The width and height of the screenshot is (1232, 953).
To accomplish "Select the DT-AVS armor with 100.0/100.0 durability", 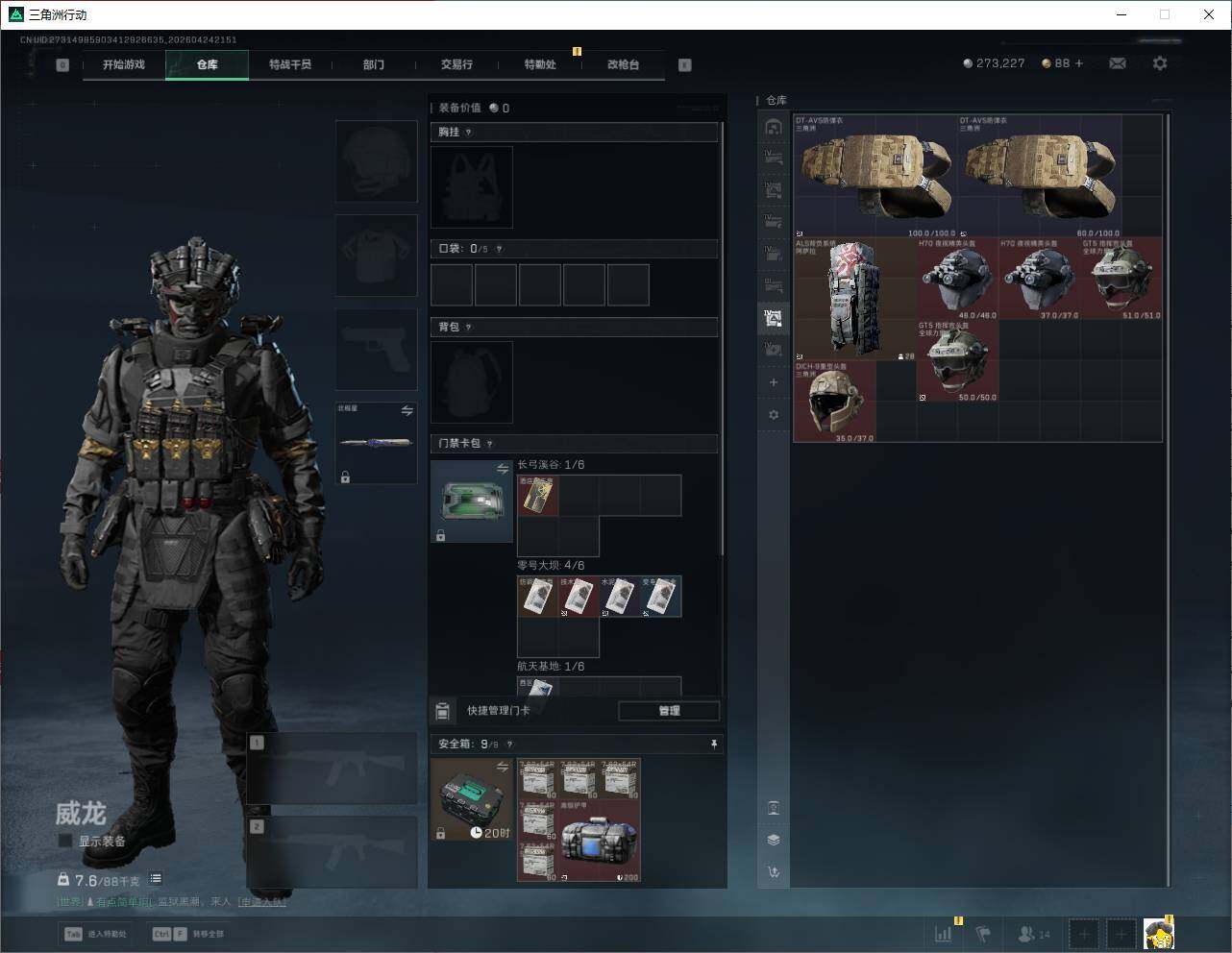I will click(x=875, y=176).
